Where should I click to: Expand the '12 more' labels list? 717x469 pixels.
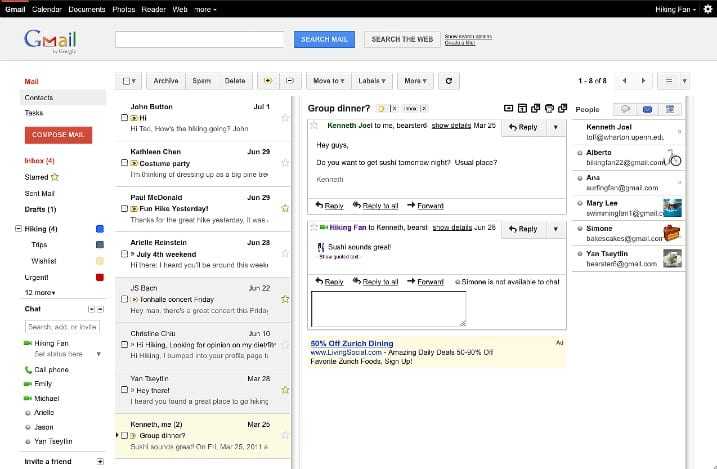(x=40, y=293)
